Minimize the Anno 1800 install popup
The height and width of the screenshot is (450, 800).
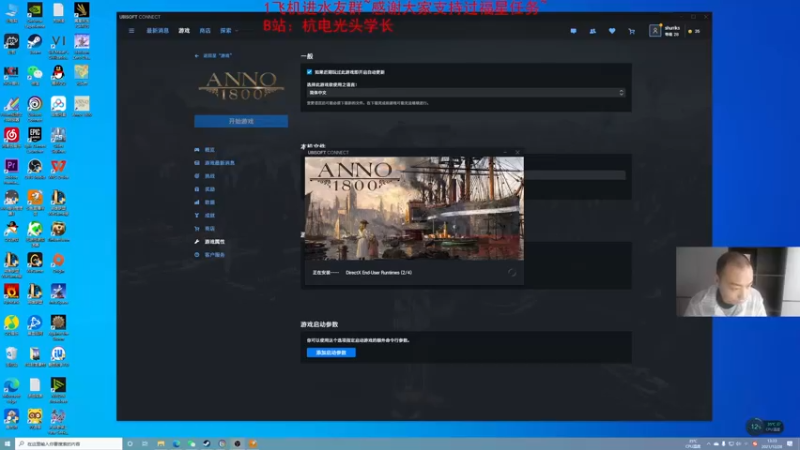[x=505, y=152]
